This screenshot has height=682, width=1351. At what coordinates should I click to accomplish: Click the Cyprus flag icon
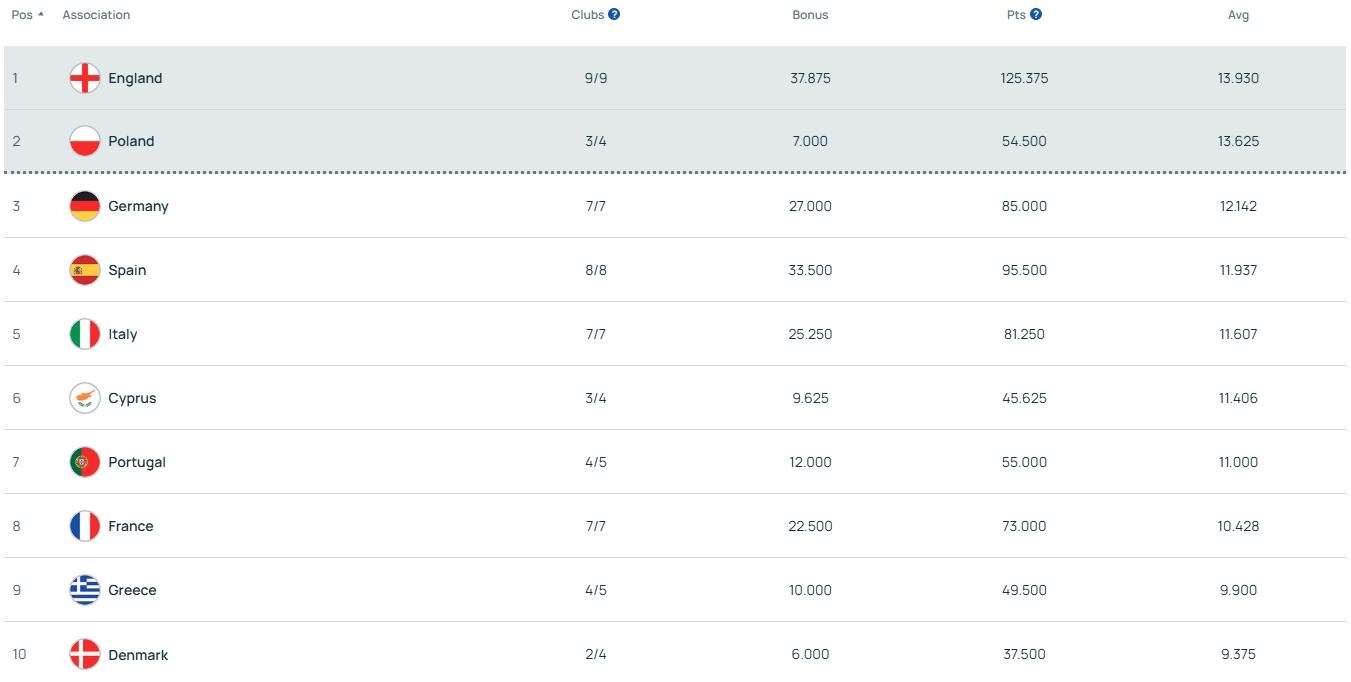(x=85, y=398)
